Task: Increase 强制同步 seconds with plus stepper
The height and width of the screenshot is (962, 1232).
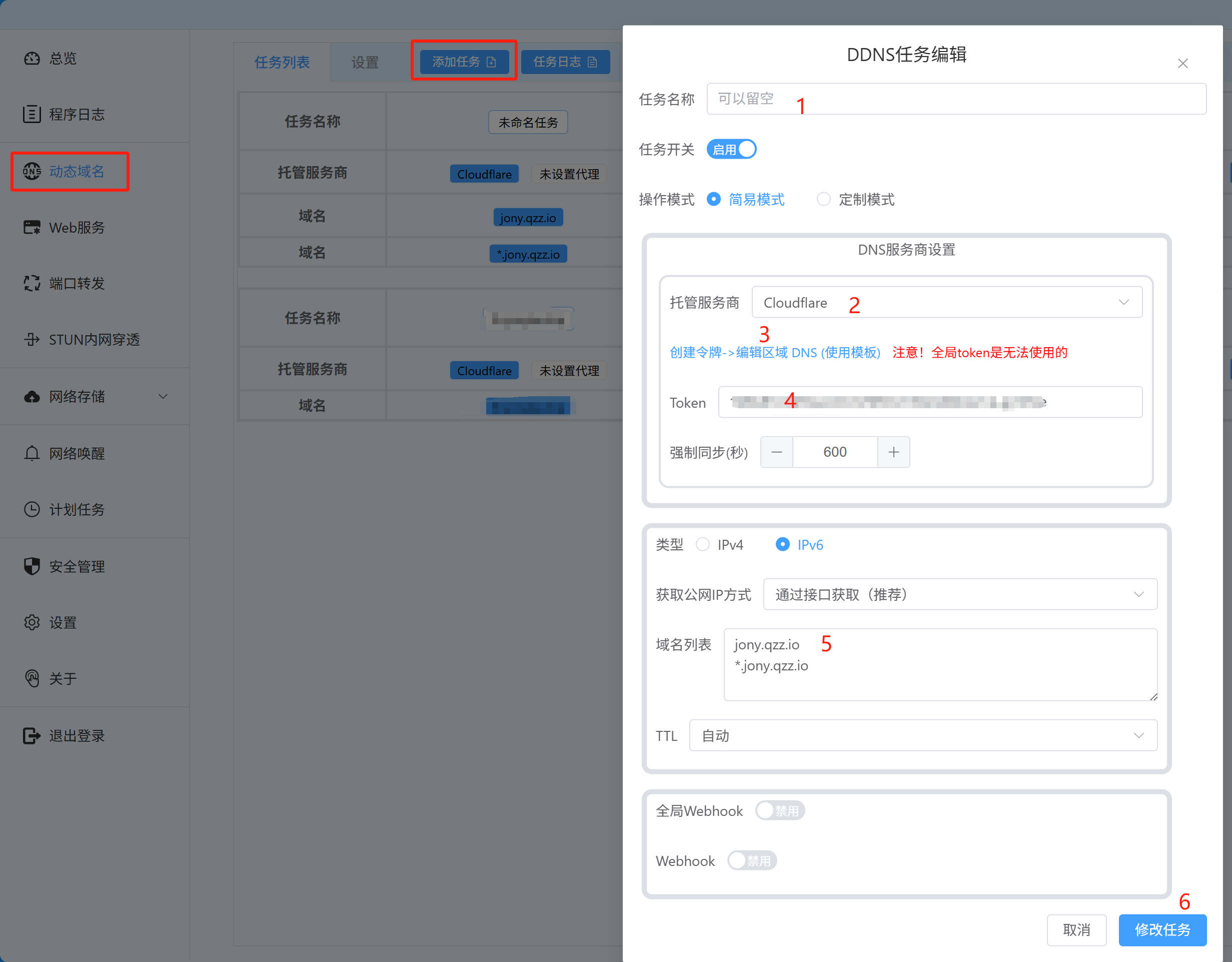Action: [x=893, y=452]
